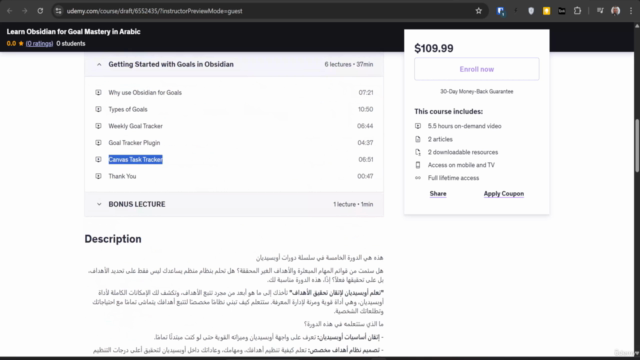Click video icon beside Weekly Goal Tracker
Screen dimensions: 640x360
pos(98,126)
